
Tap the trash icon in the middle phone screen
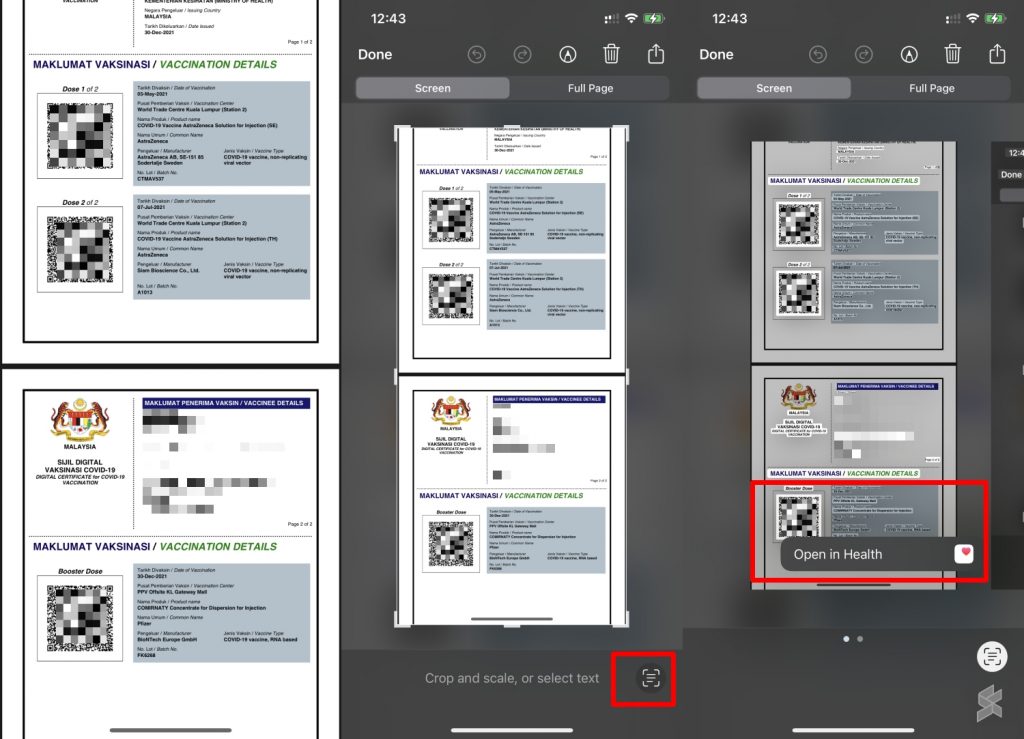click(x=612, y=54)
